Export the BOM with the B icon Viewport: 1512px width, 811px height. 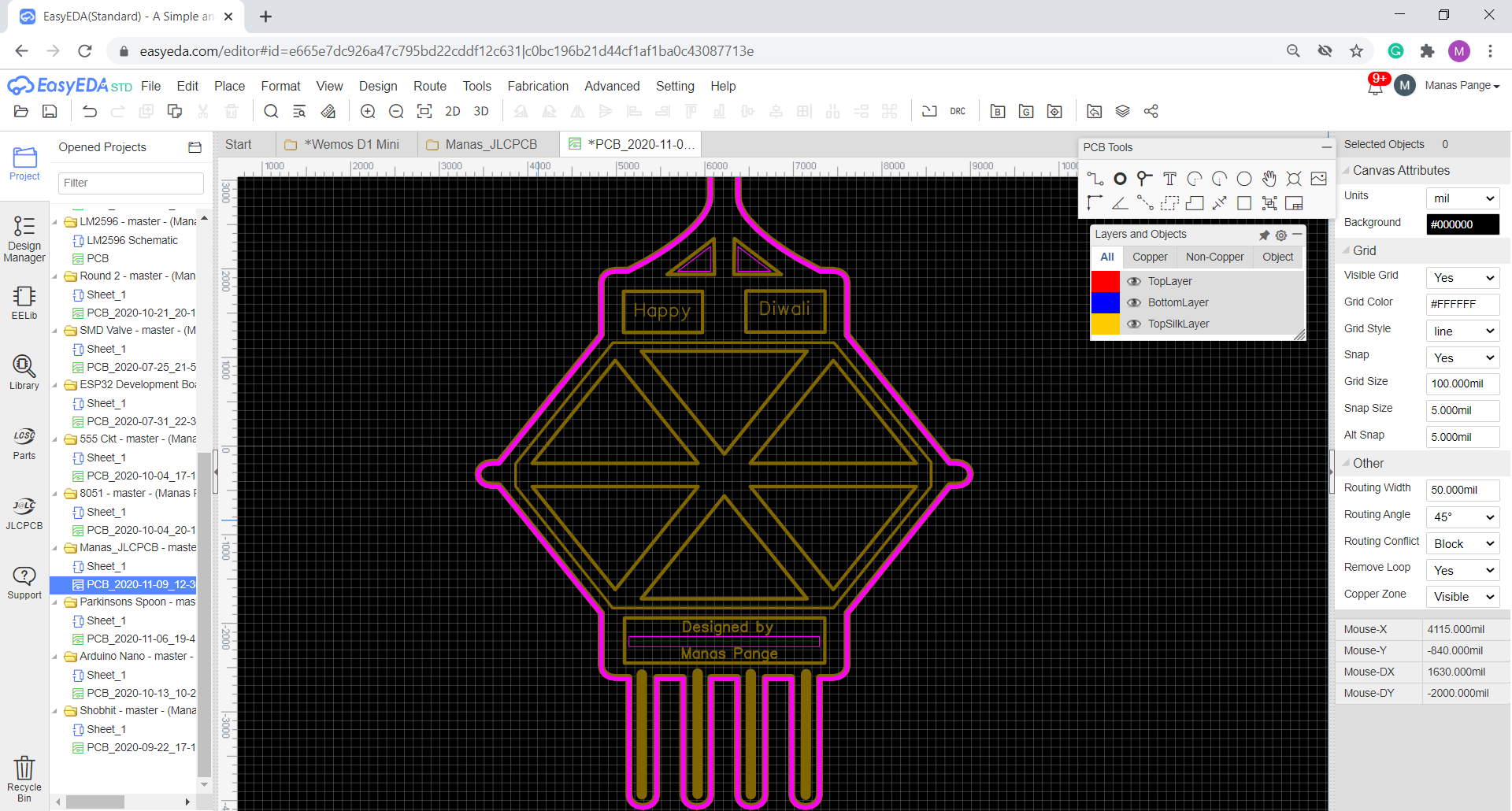[x=998, y=111]
